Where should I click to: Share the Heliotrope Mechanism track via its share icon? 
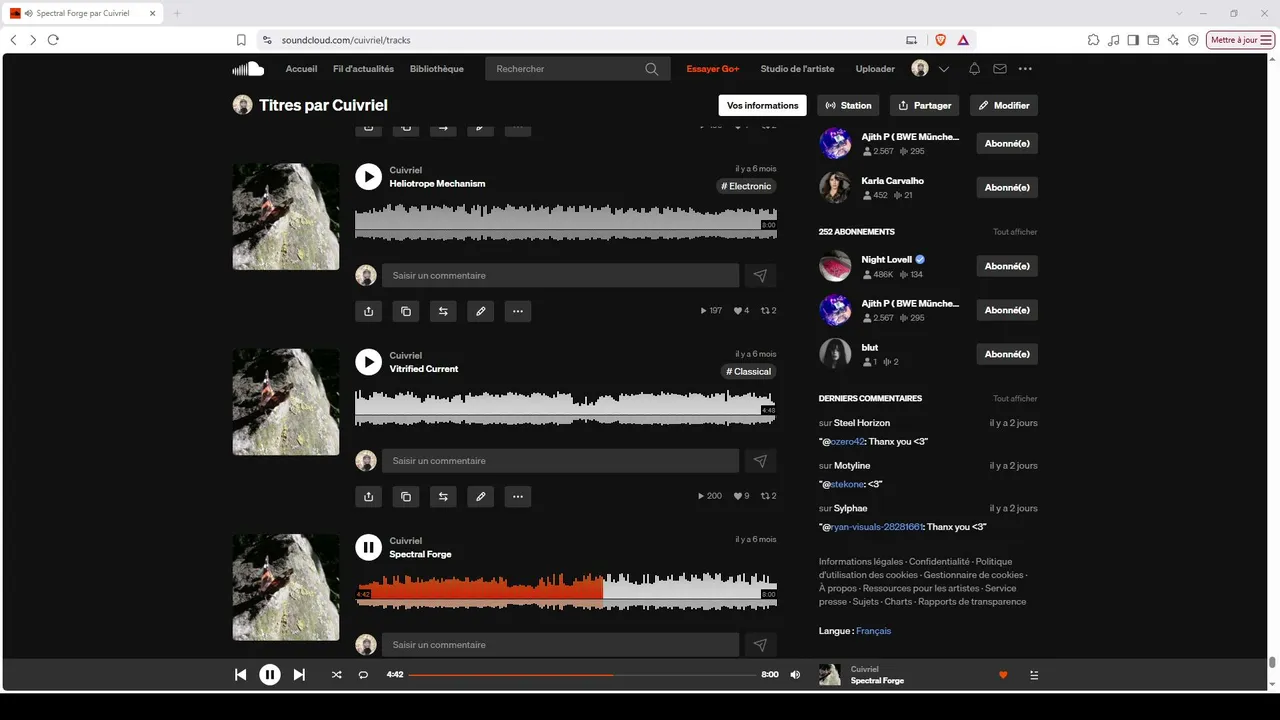click(368, 311)
